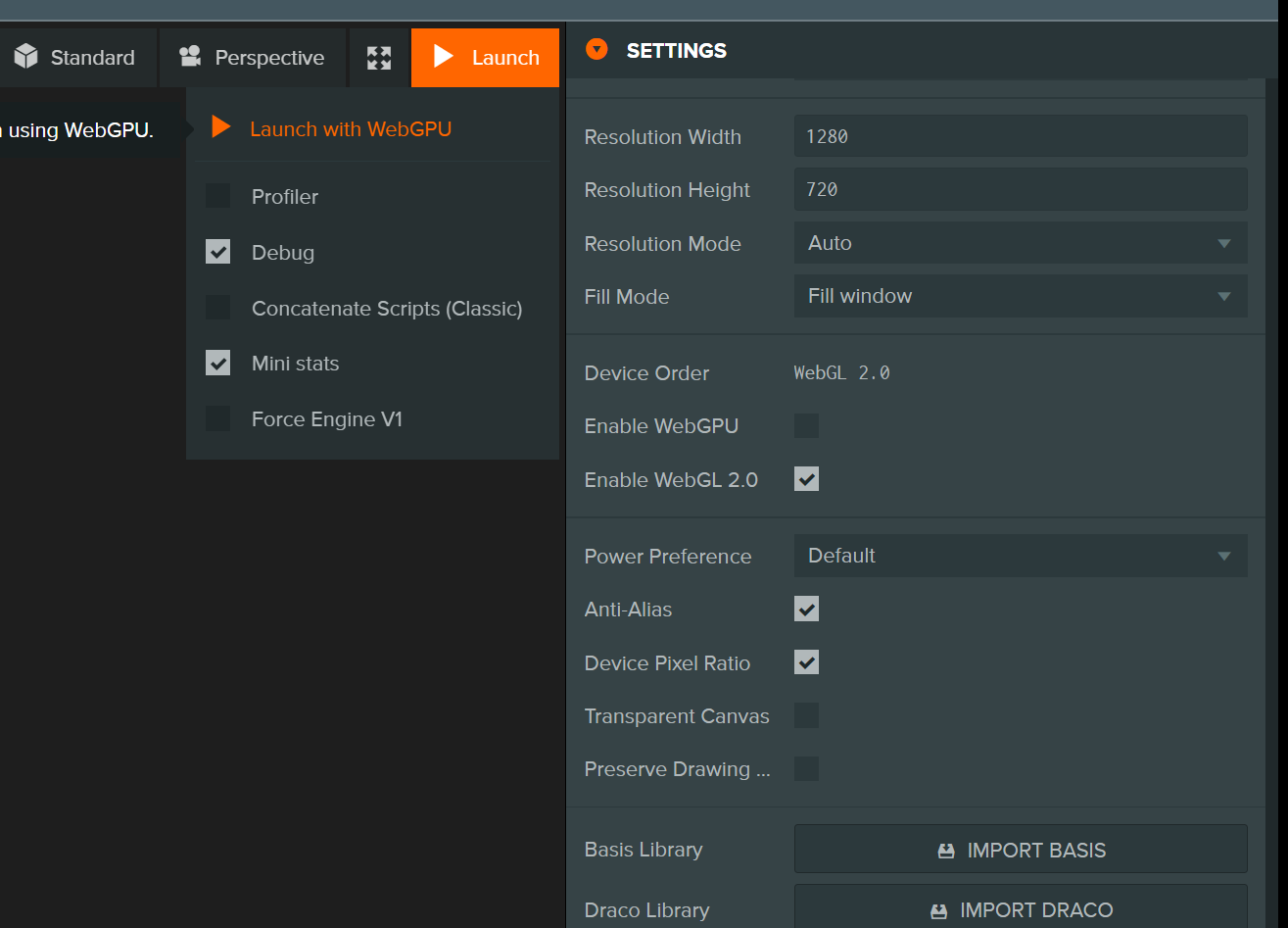Click the Perspective camera icon

pos(190,57)
